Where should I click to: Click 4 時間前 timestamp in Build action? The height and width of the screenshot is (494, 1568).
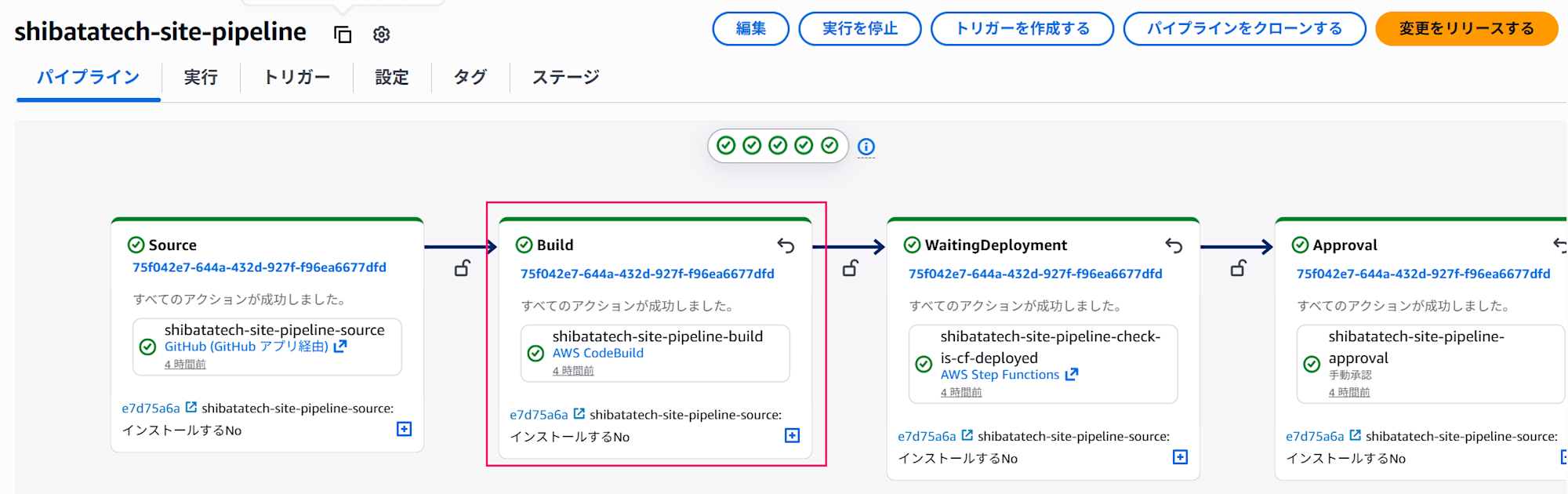pos(573,371)
